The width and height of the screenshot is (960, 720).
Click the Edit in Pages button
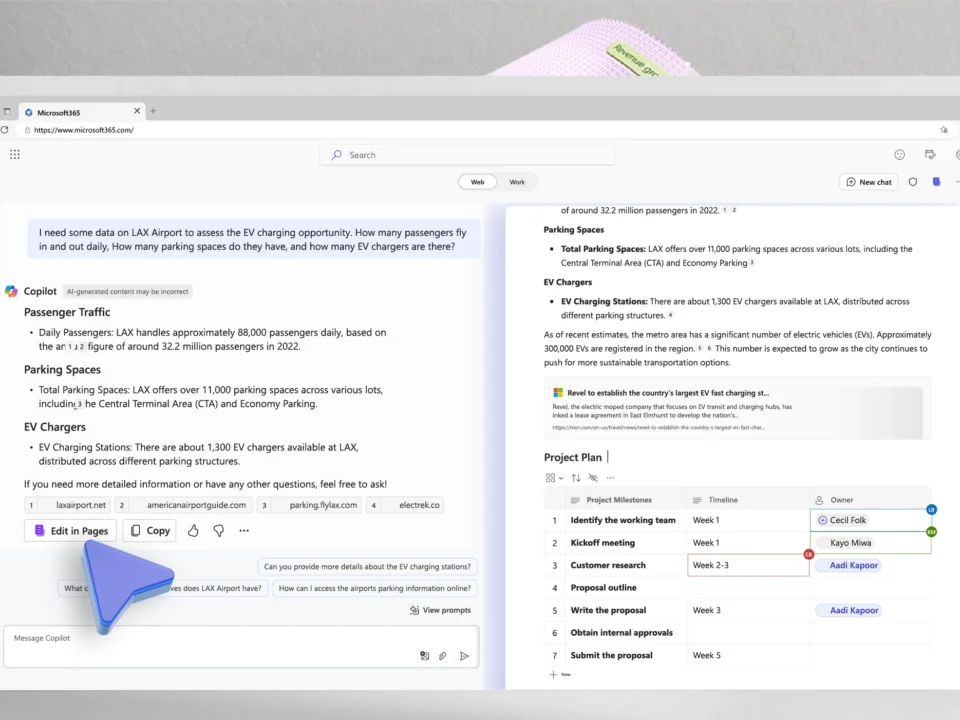coord(71,531)
